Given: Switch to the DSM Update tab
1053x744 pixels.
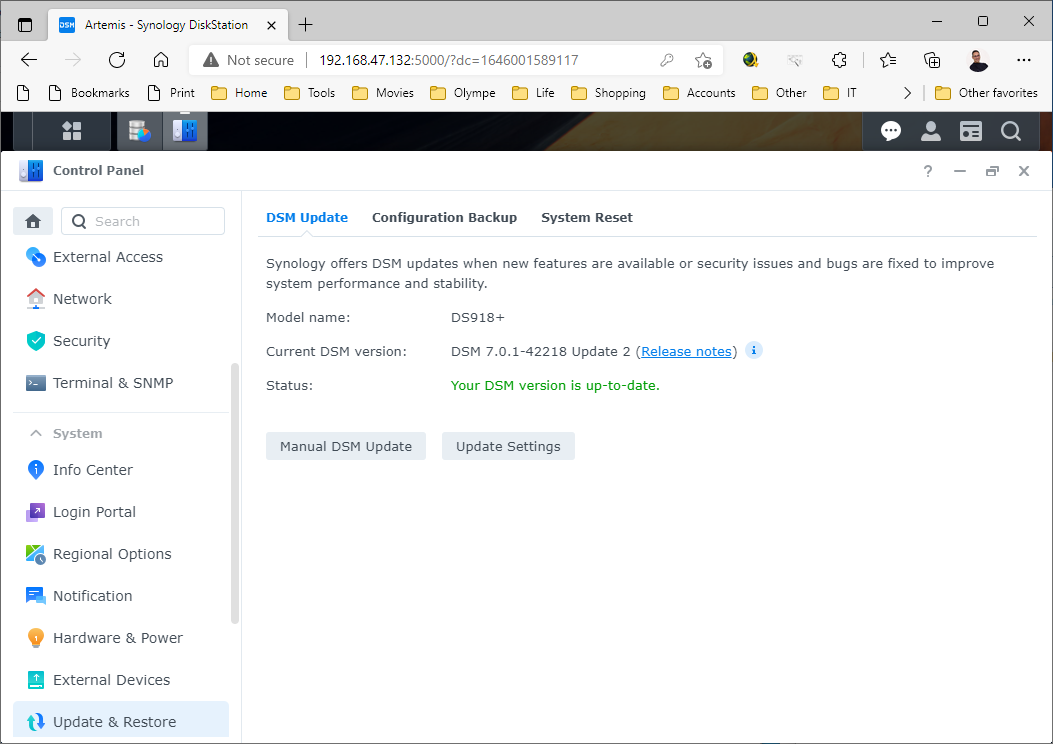Looking at the screenshot, I should pos(307,218).
